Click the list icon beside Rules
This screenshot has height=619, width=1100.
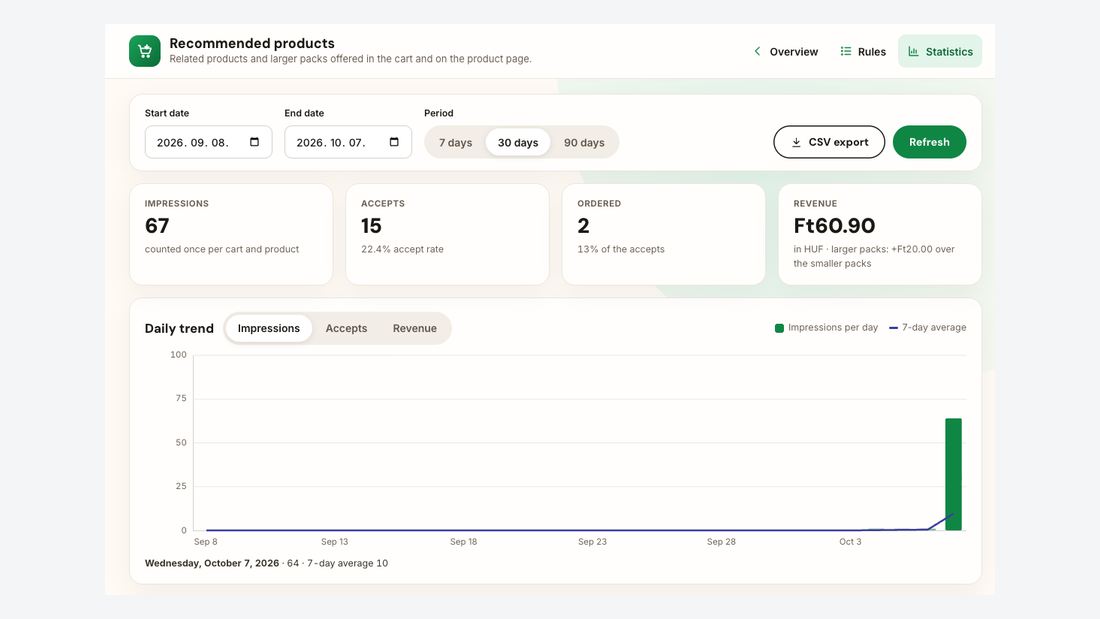pyautogui.click(x=845, y=51)
